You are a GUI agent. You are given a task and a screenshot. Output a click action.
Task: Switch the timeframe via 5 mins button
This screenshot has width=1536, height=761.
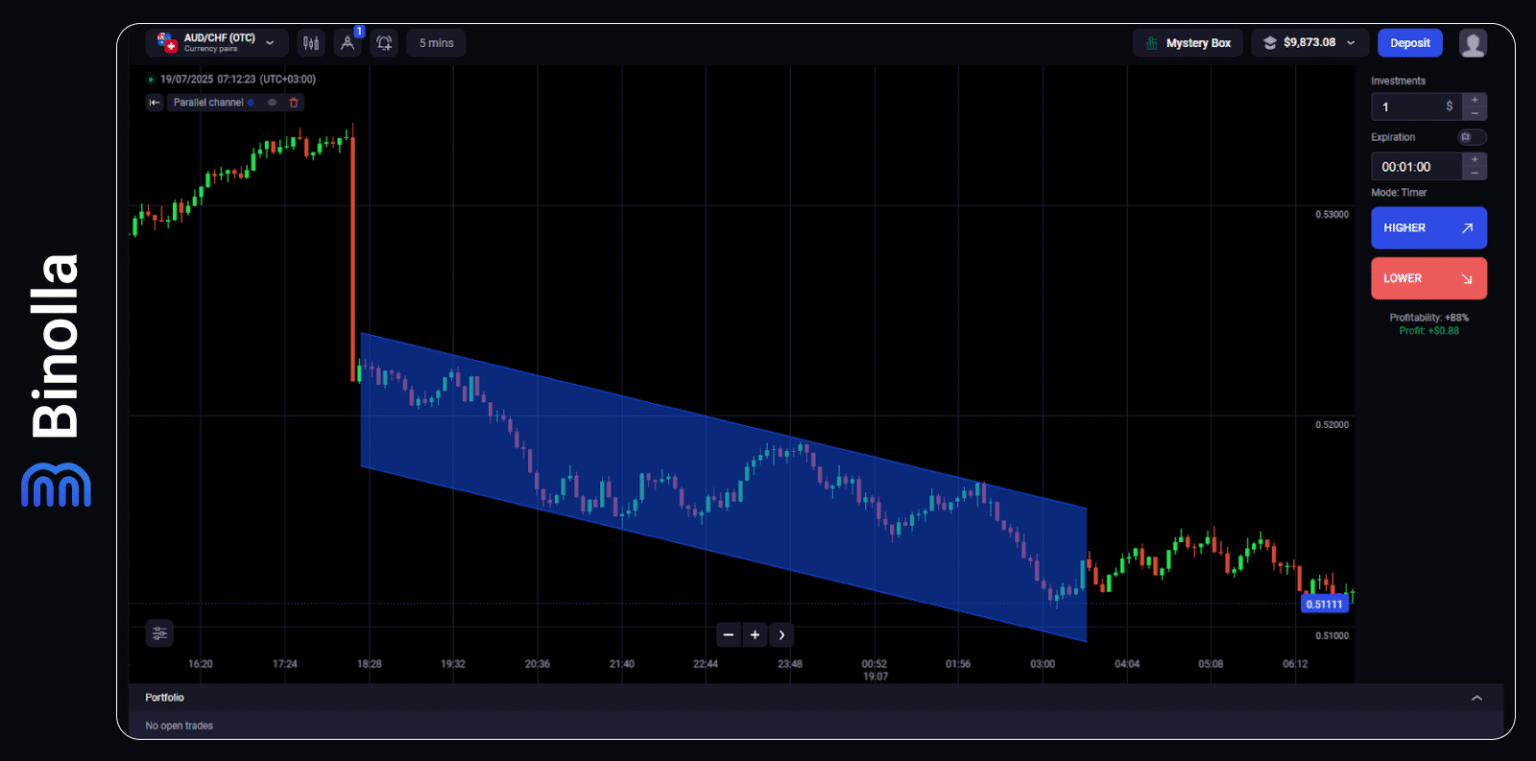(435, 43)
